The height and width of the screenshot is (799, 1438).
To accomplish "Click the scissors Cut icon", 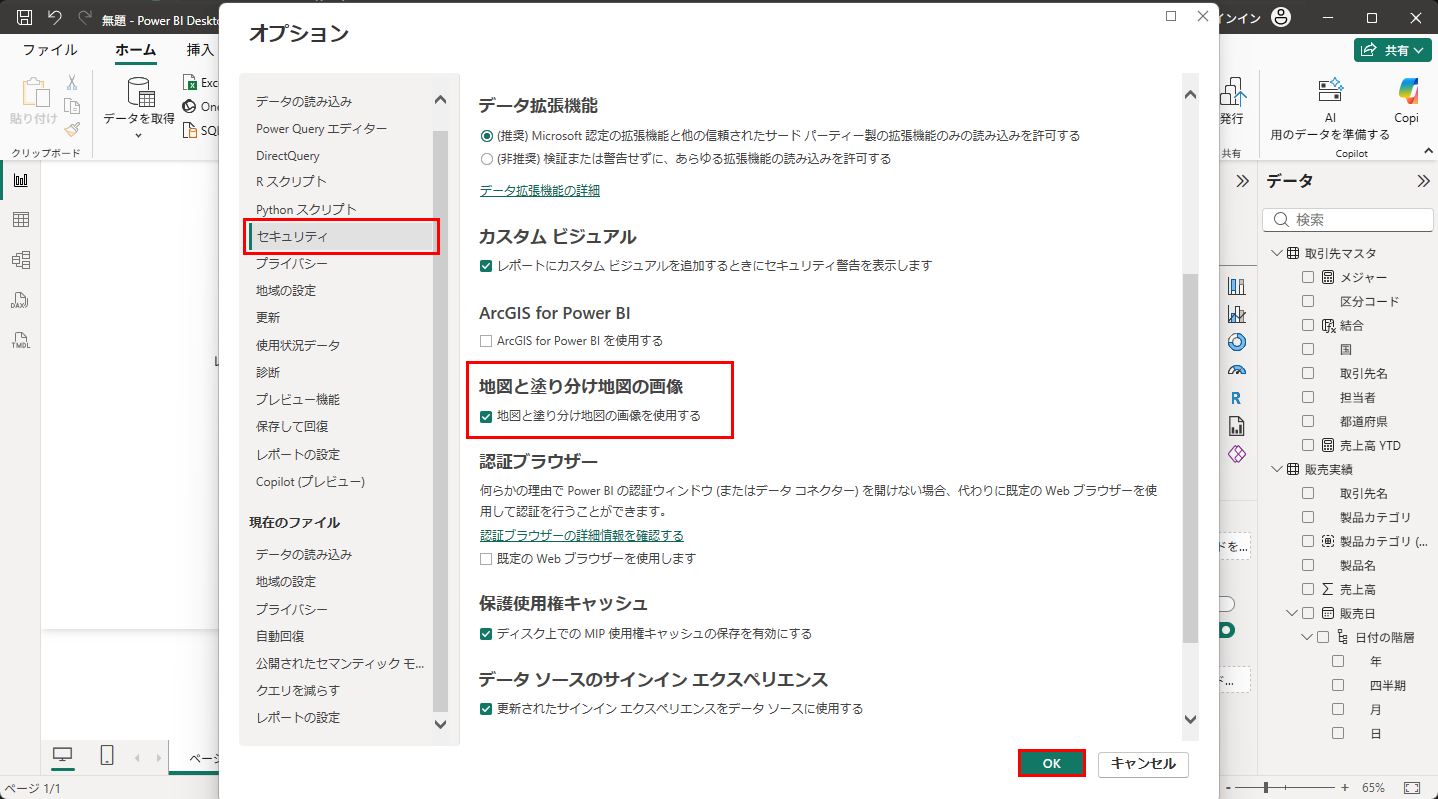I will 72,83.
